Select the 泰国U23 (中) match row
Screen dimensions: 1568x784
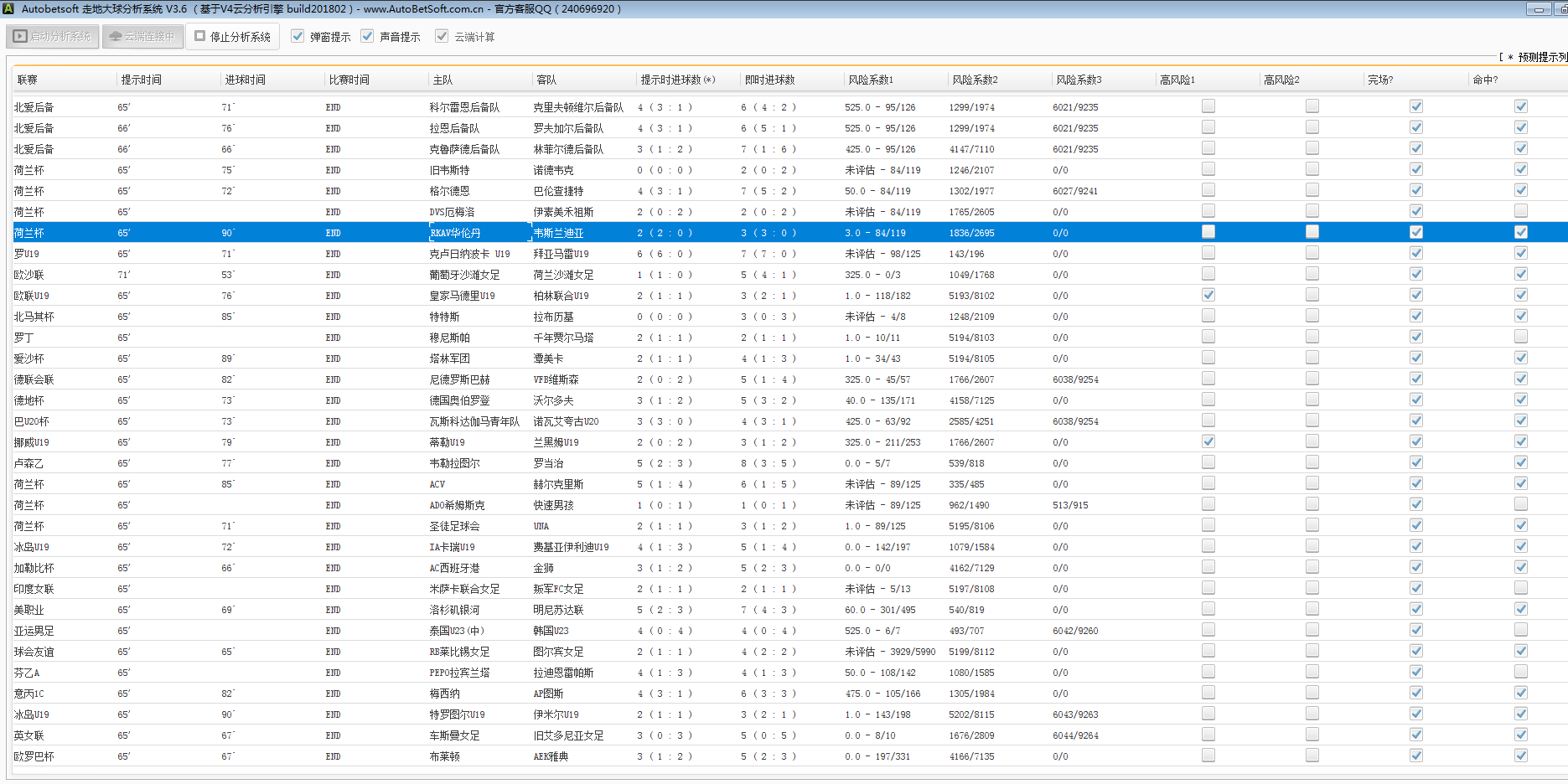click(457, 631)
